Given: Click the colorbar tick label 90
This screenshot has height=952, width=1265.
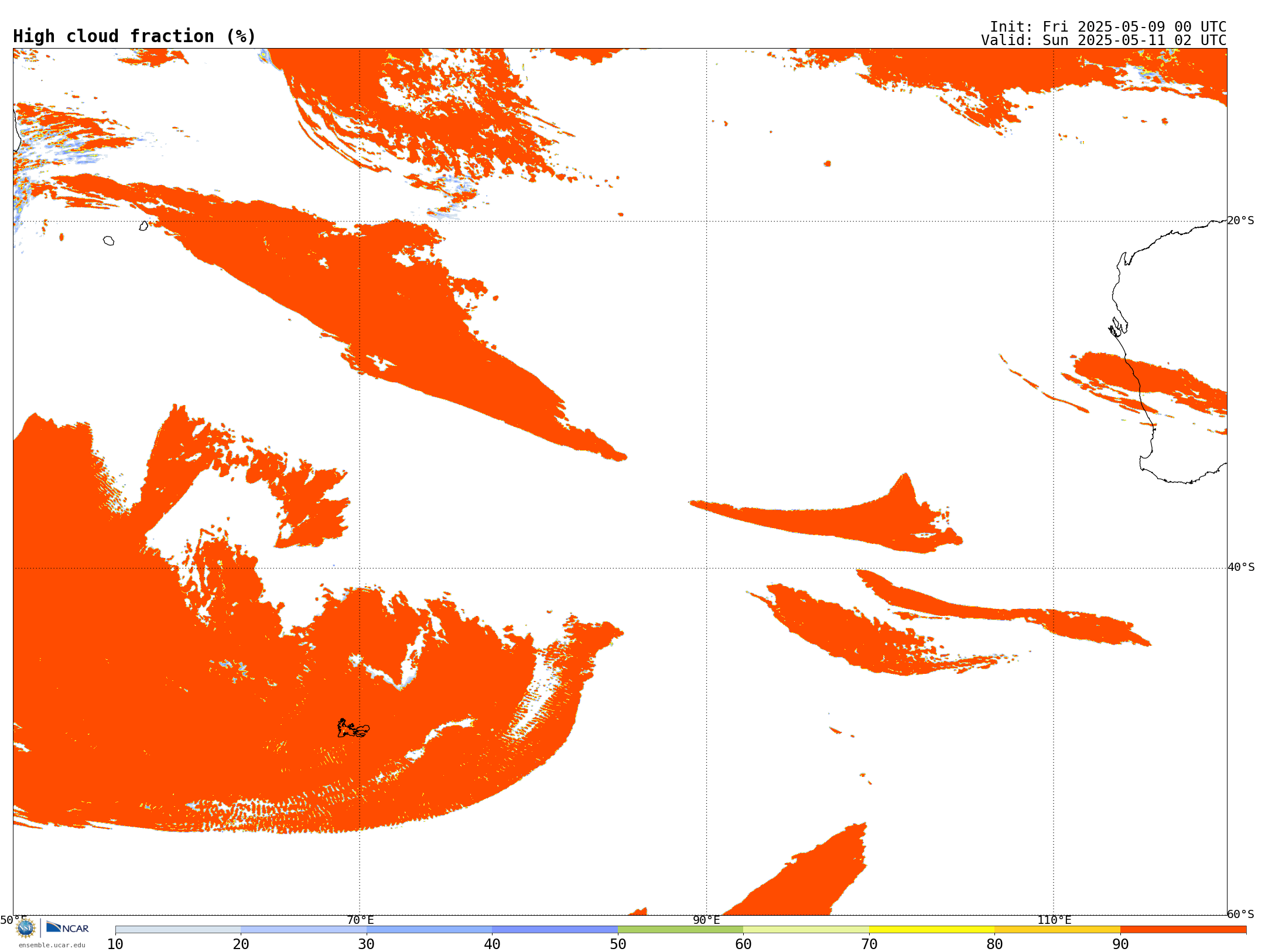Looking at the screenshot, I should [1120, 944].
